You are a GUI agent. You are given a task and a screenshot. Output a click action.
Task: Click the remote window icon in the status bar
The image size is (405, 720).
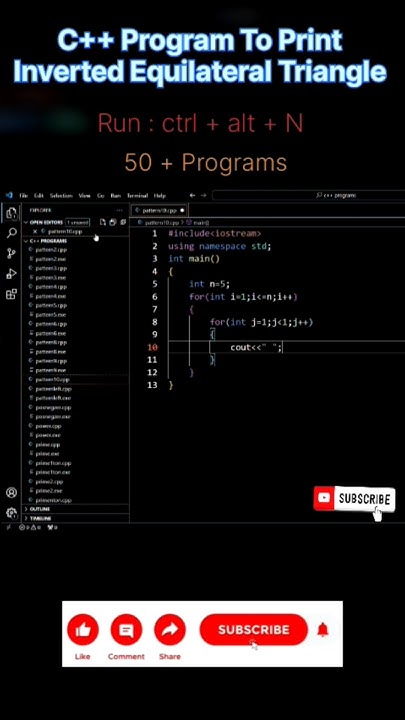point(8,528)
